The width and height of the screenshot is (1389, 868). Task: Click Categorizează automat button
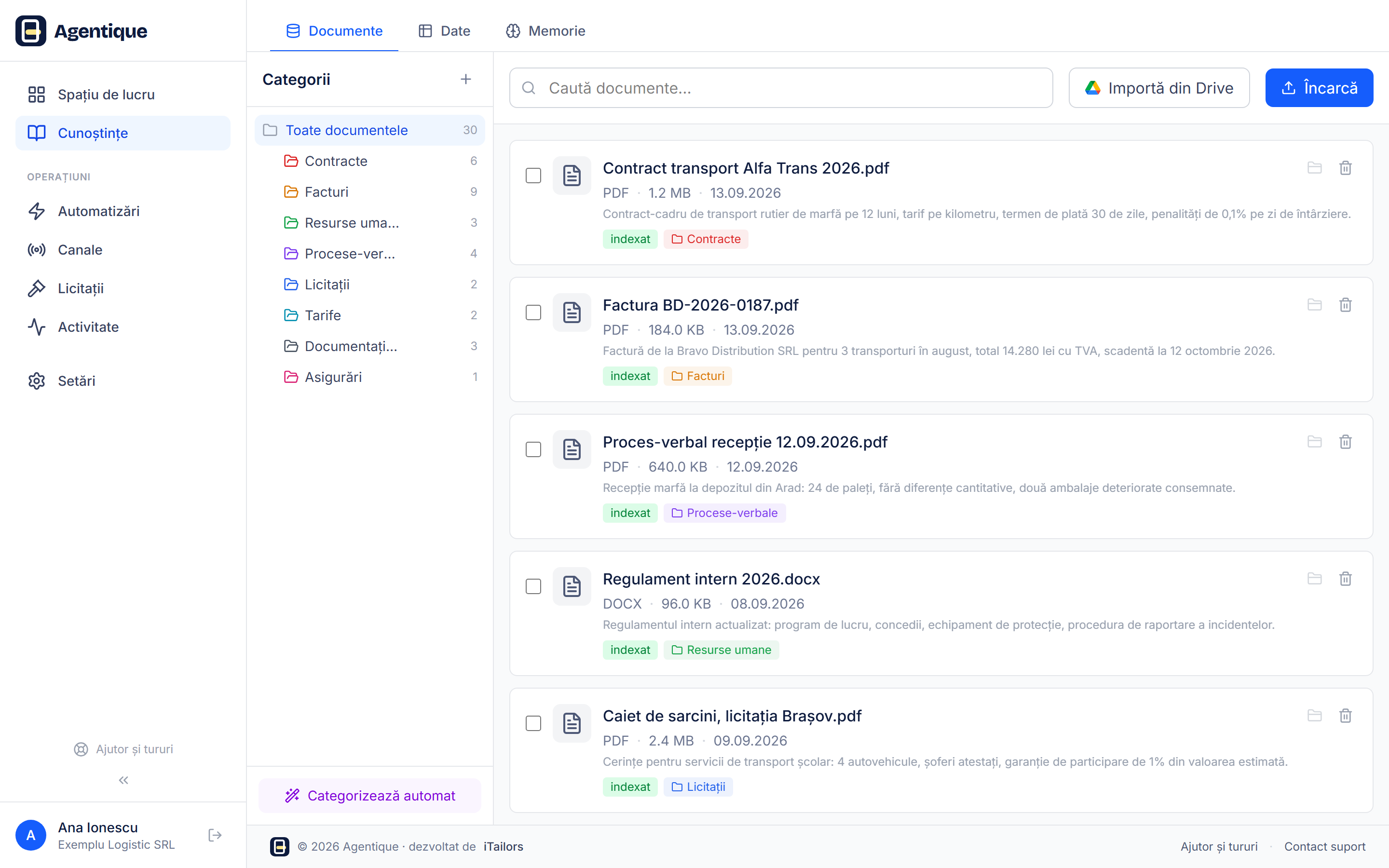coord(369,795)
